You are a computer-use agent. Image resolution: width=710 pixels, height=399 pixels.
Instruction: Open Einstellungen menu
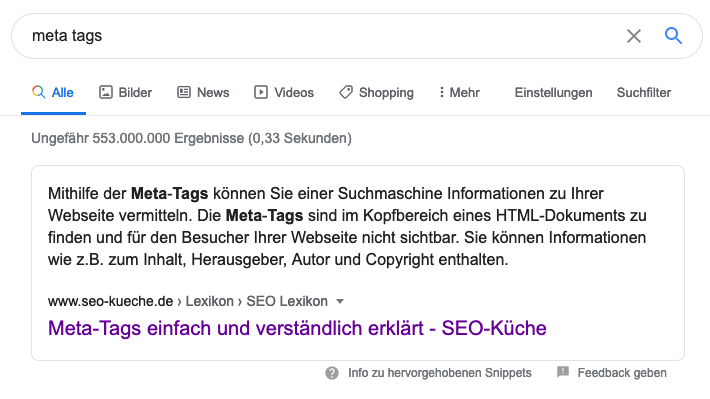pos(553,92)
